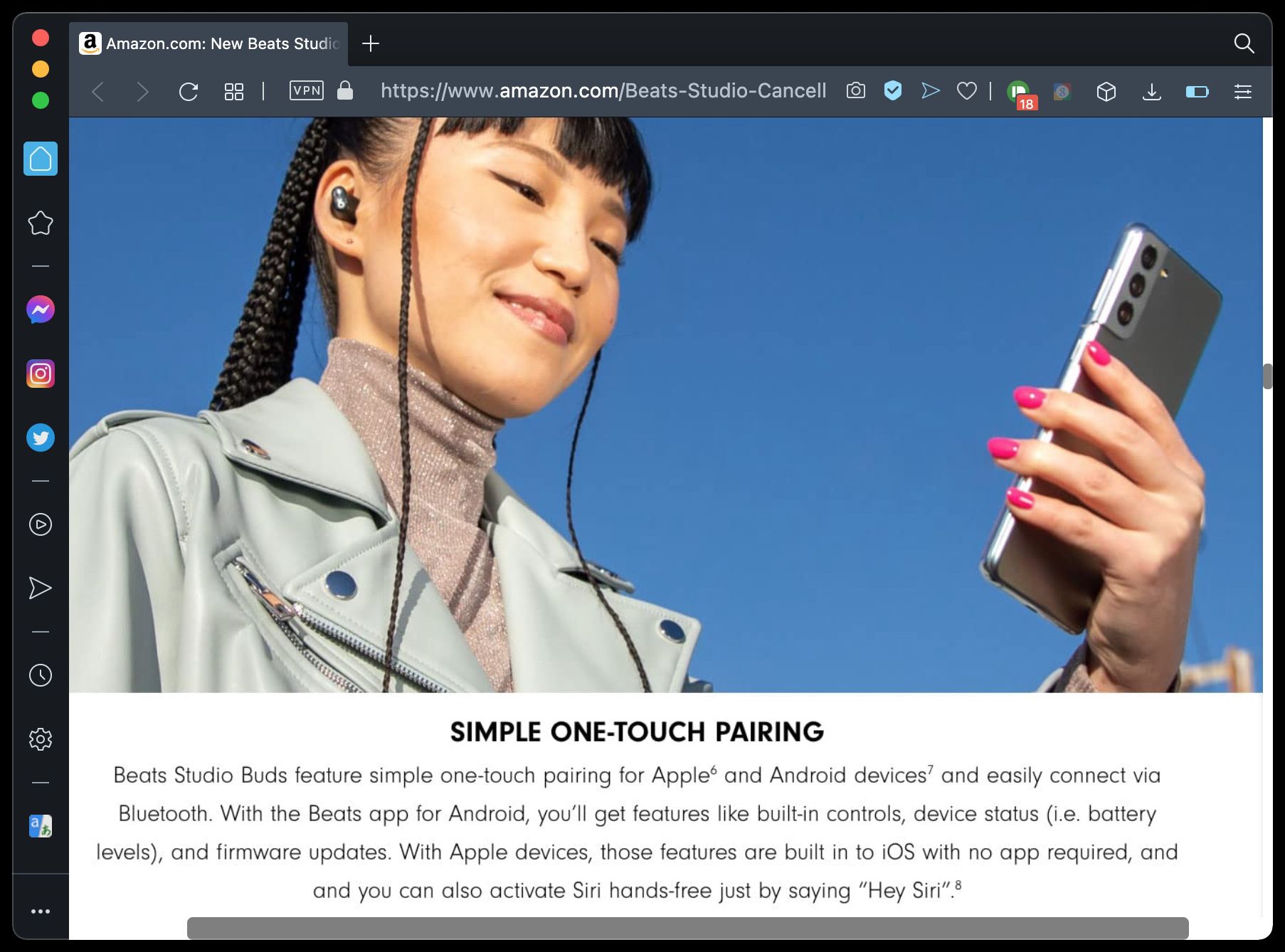
Task: Send page to My Flow from address bar
Action: pos(930,90)
